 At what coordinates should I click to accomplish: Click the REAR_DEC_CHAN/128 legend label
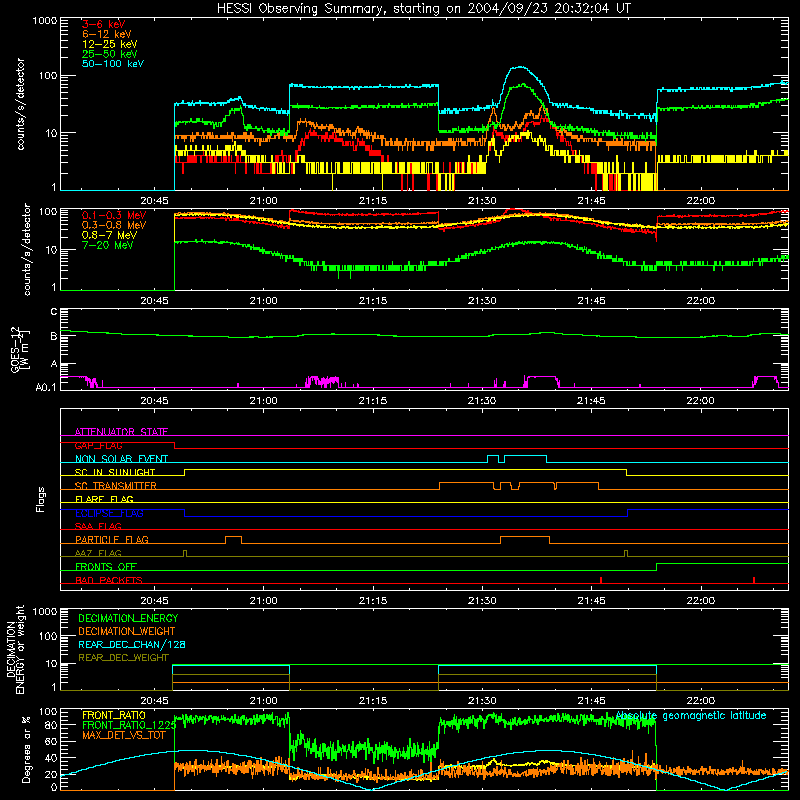132,644
